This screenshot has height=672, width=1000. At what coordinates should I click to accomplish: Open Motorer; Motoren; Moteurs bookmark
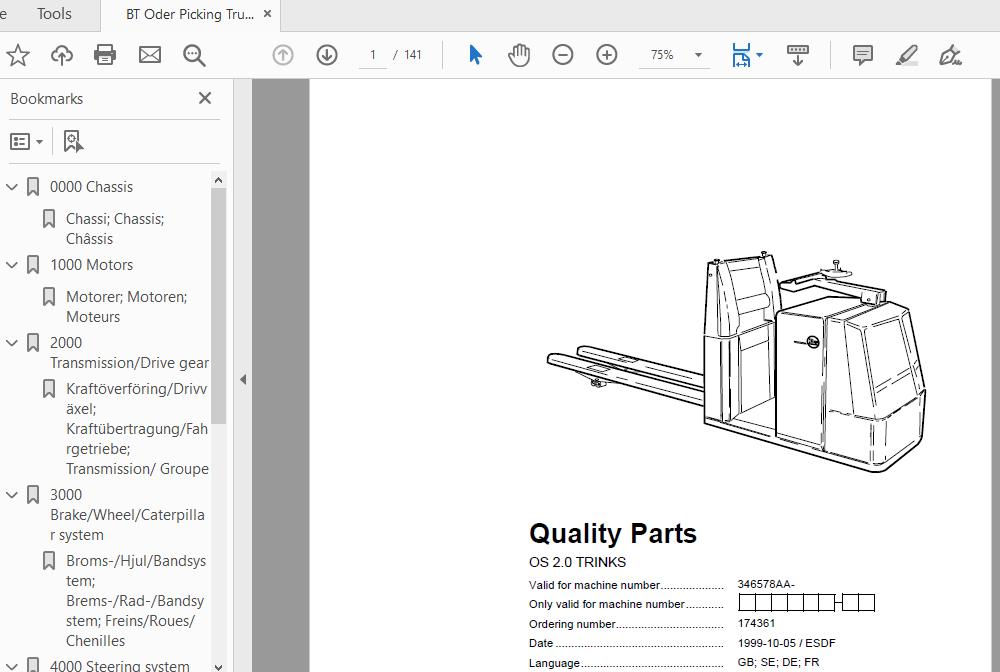pyautogui.click(x=126, y=307)
